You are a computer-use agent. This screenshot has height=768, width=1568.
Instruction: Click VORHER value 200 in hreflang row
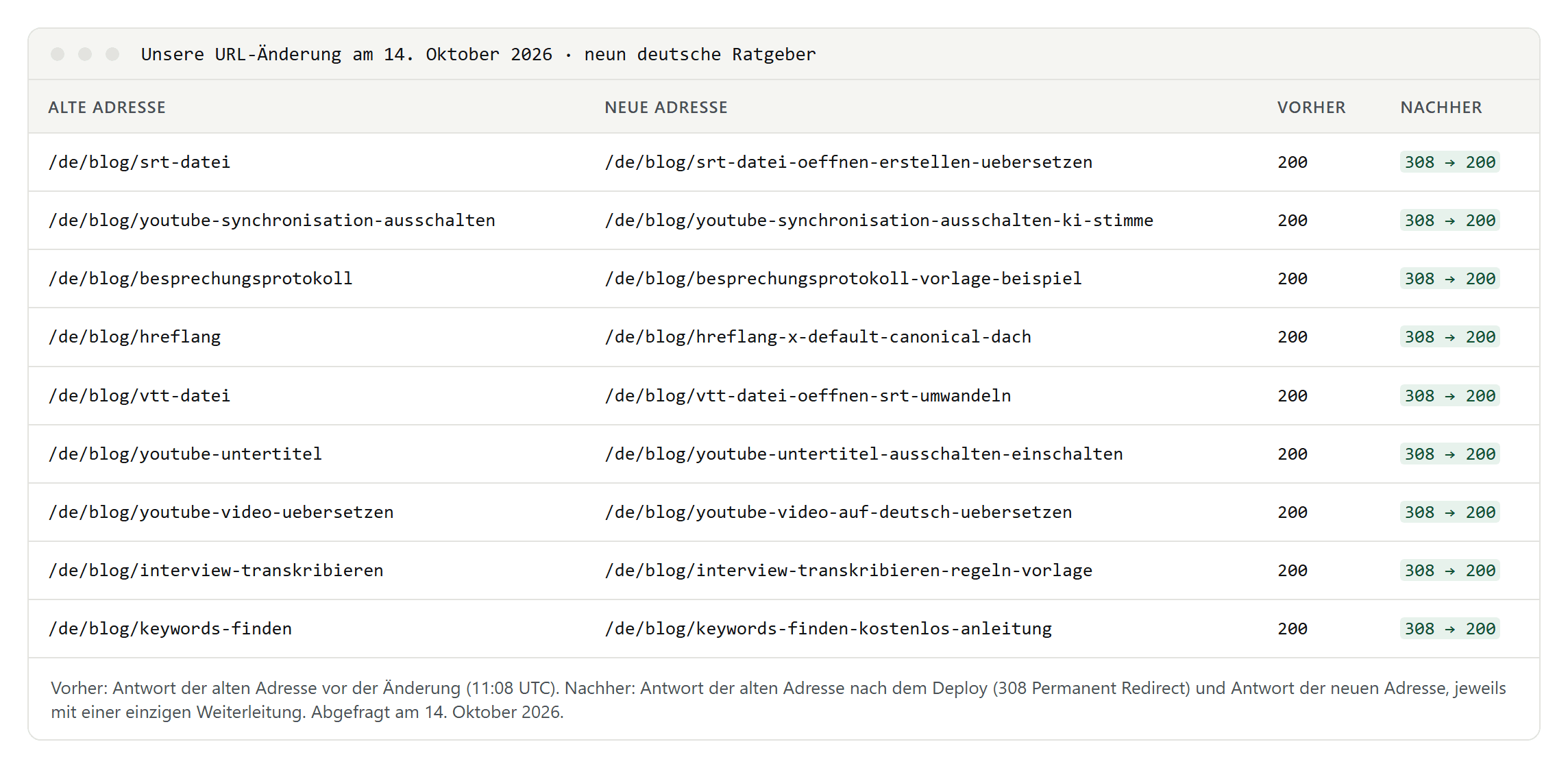click(1293, 337)
